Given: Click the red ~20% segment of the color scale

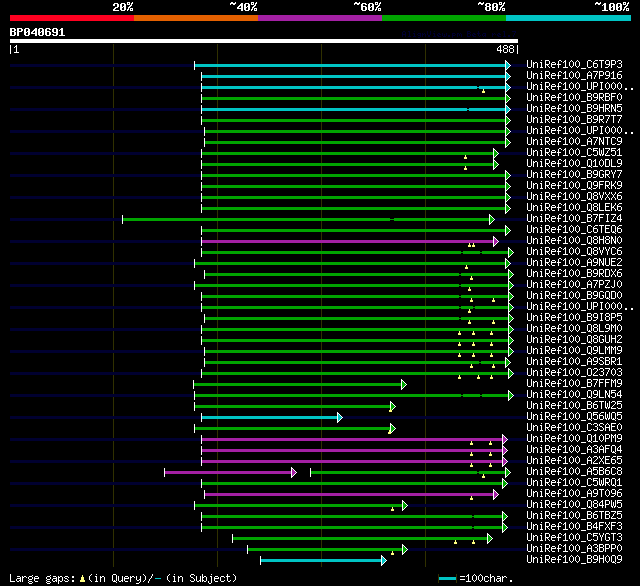Looking at the screenshot, I should coord(72,18).
